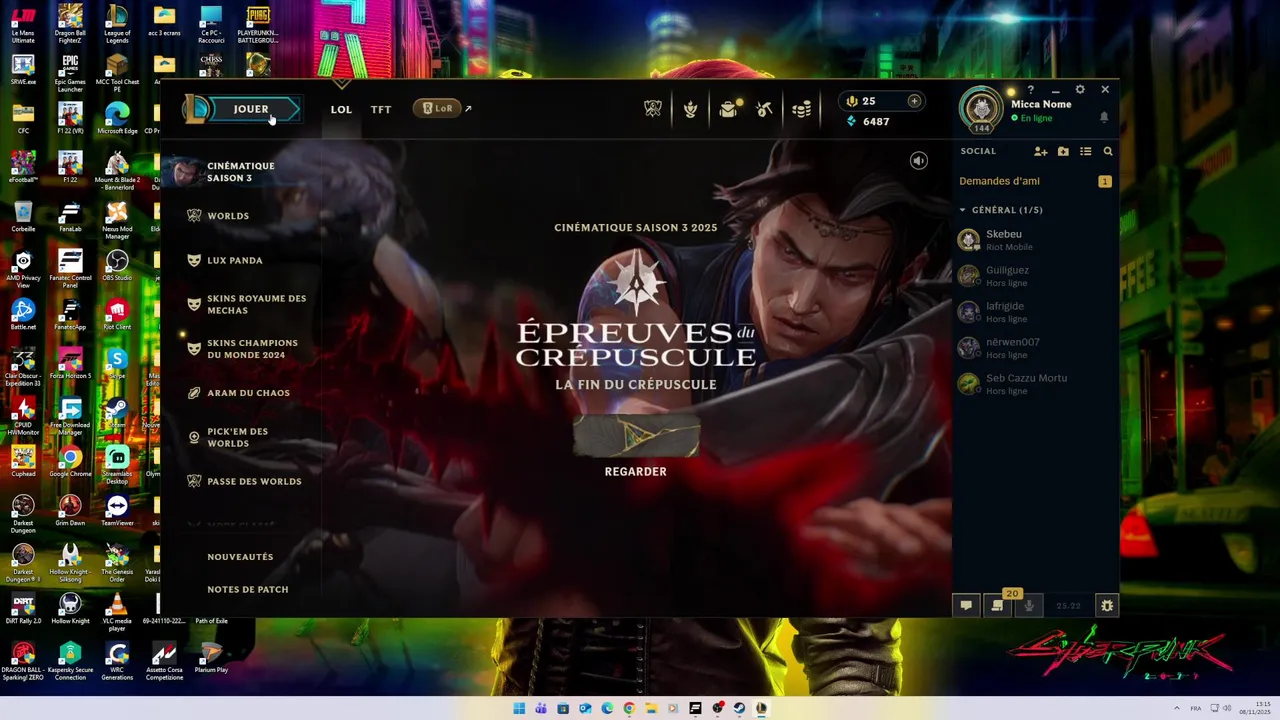
Task: Open Le Mans Ultimate desktop shortcut
Action: [23, 25]
